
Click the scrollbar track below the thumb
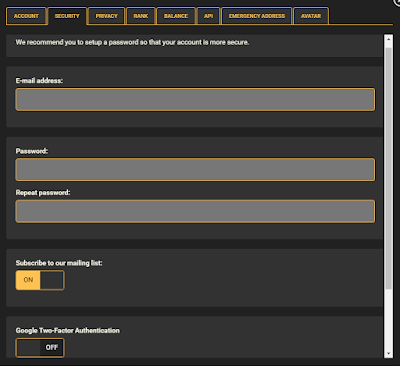coord(388,319)
